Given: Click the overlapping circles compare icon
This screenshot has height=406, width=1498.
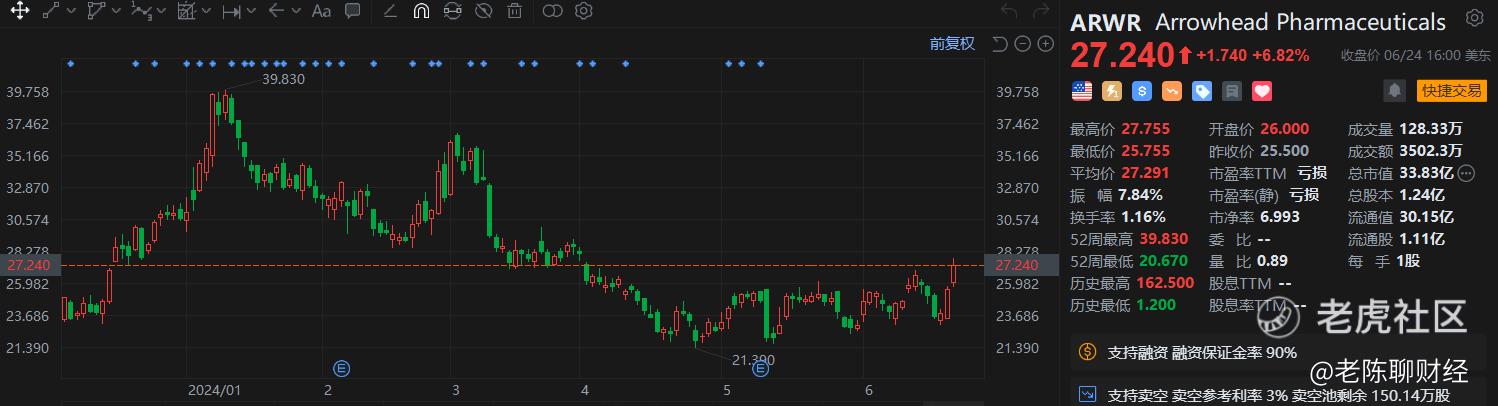Looking at the screenshot, I should pos(553,12).
